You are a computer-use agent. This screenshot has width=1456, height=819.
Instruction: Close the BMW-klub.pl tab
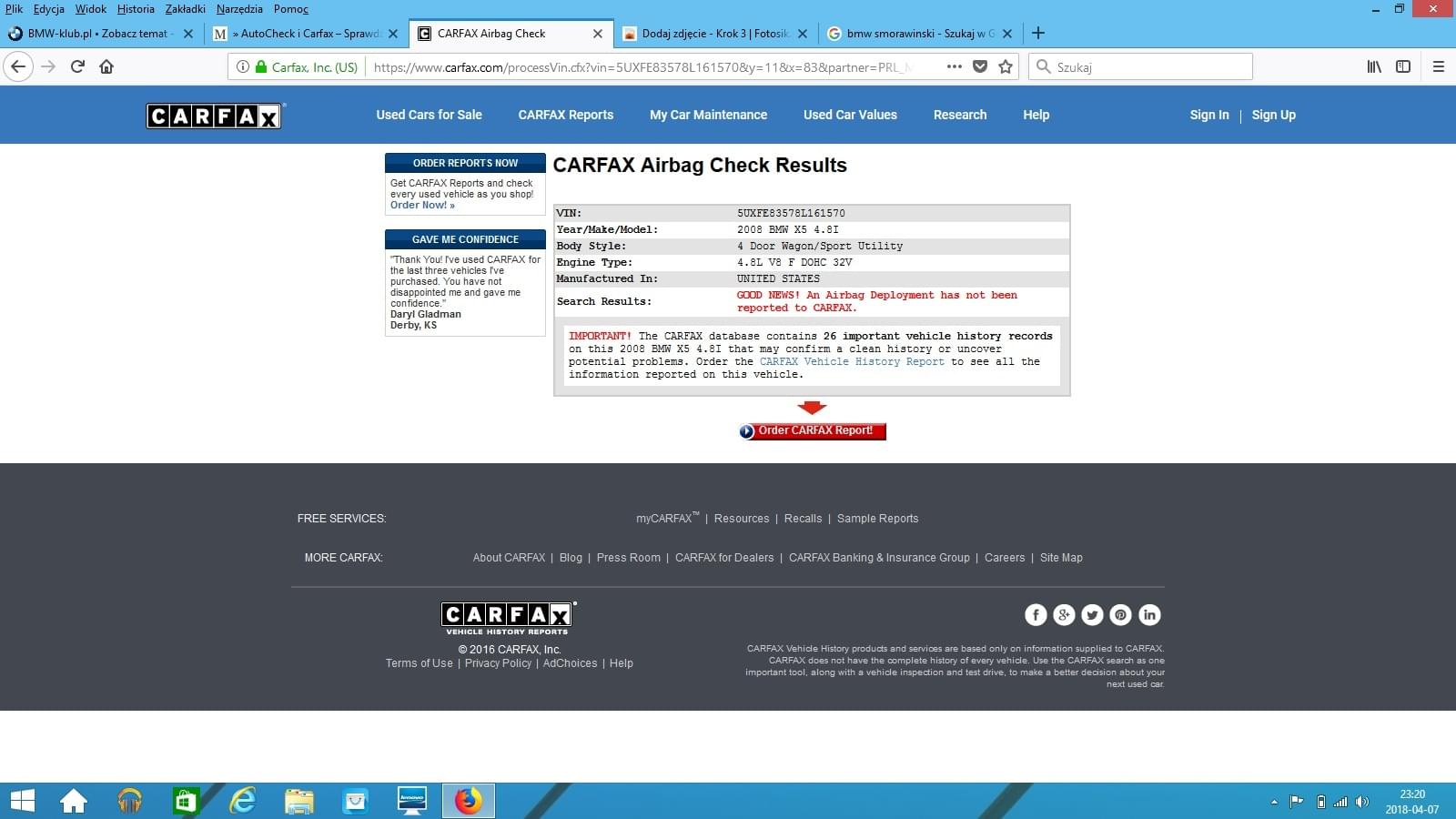[188, 34]
